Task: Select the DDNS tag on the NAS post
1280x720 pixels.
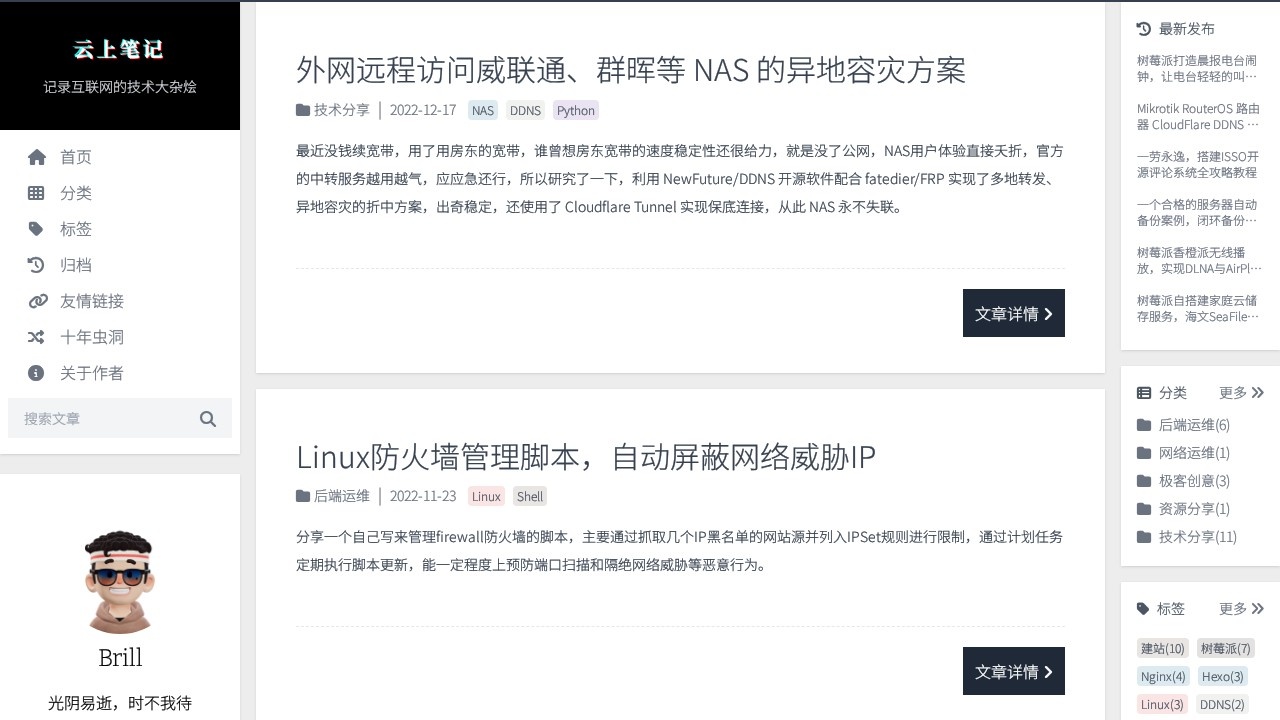Action: click(525, 110)
